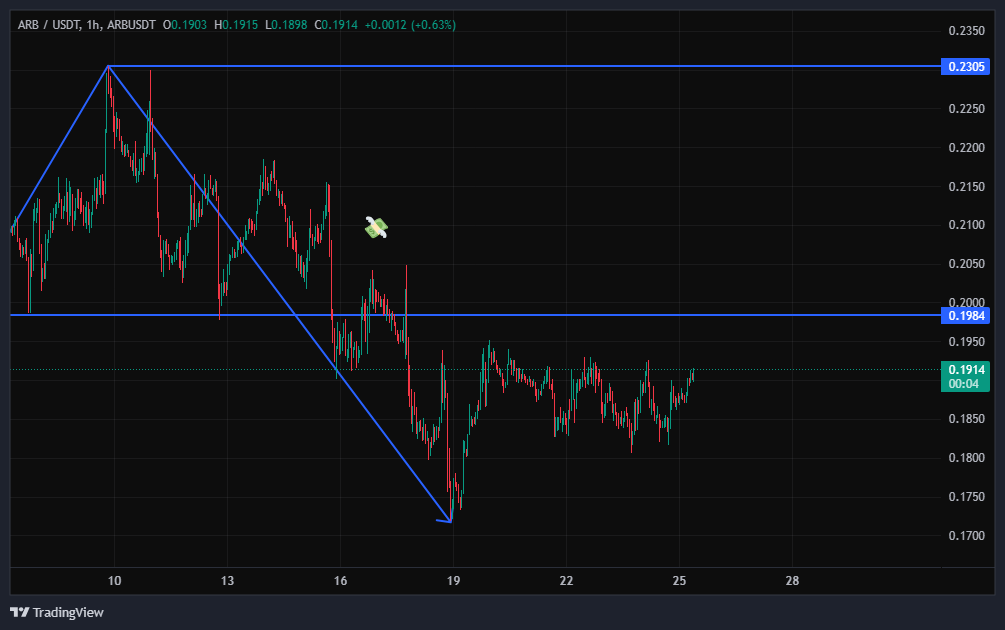
Task: Click the green 0.1914 current price label
Action: (965, 369)
